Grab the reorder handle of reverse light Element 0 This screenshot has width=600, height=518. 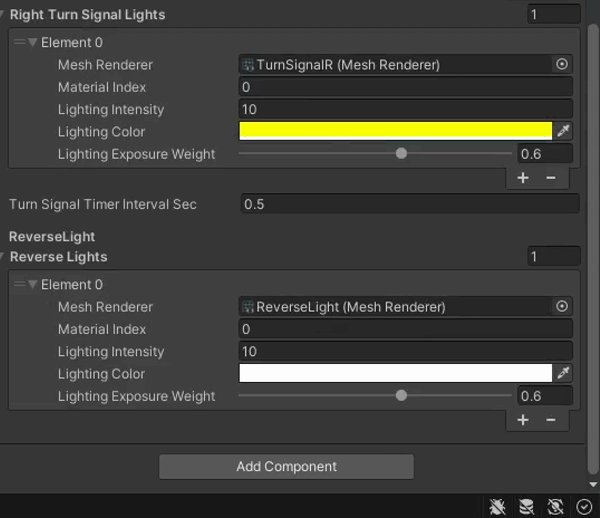[x=19, y=284]
